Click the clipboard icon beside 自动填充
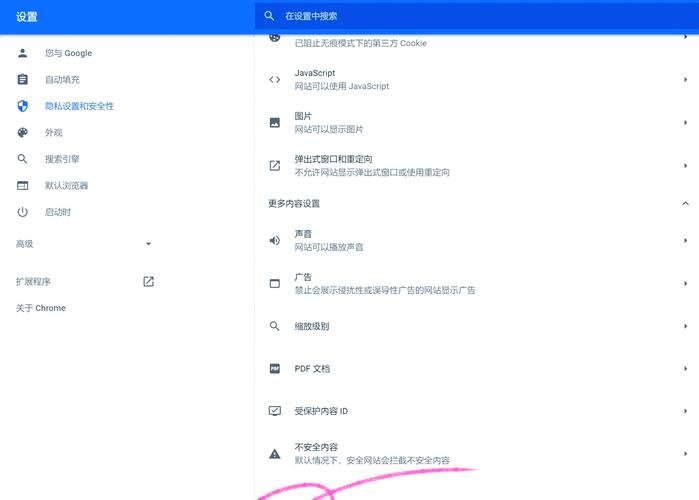 pos(22,79)
